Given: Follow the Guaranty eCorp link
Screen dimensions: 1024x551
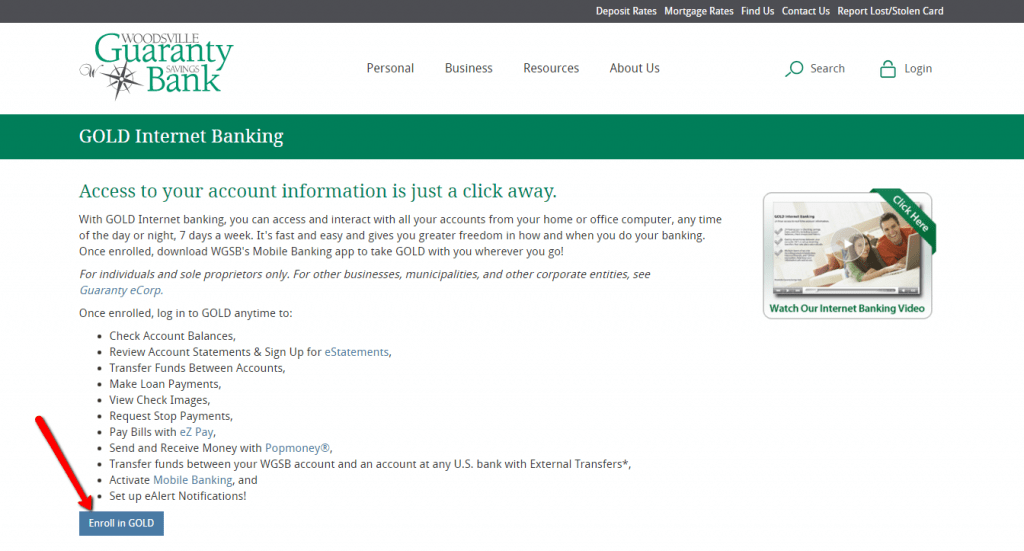Looking at the screenshot, I should coord(121,291).
